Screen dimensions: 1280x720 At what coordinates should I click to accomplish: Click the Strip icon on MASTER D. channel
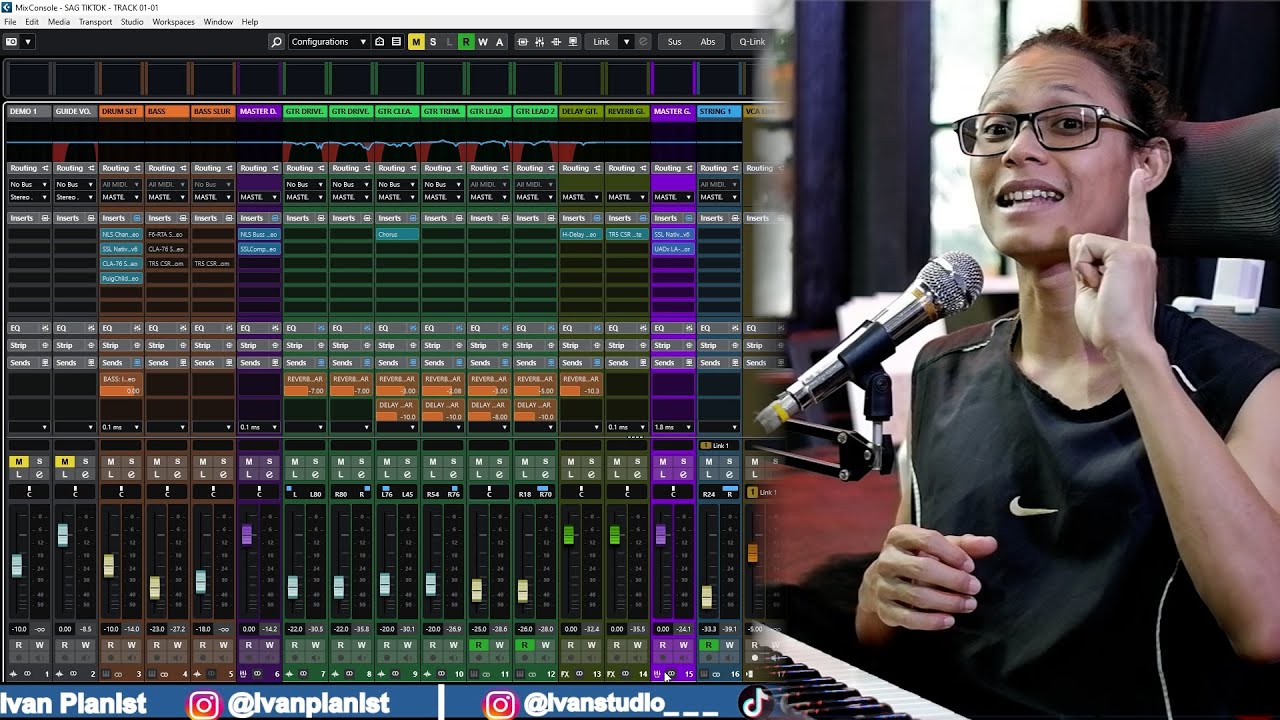[x=275, y=345]
